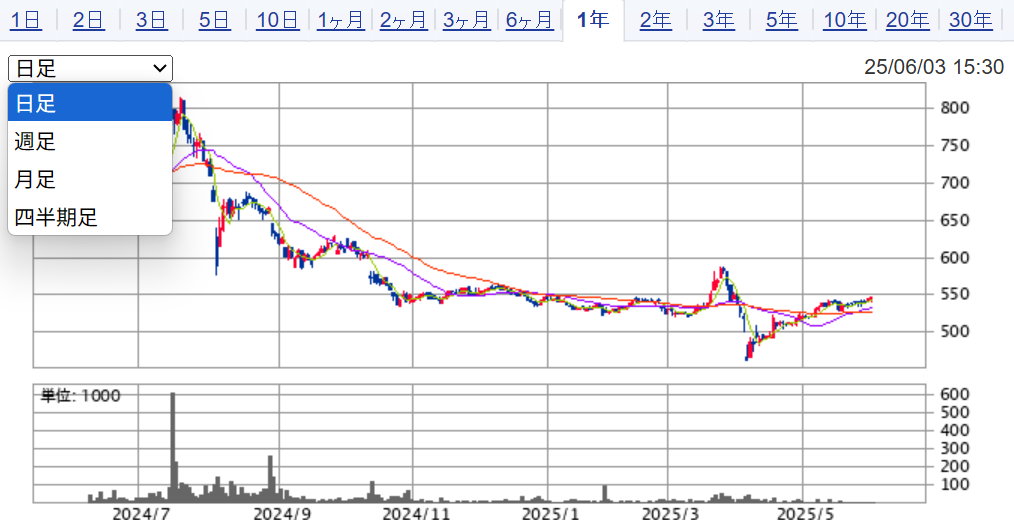Switch to the 1日 time range tab

26,20
